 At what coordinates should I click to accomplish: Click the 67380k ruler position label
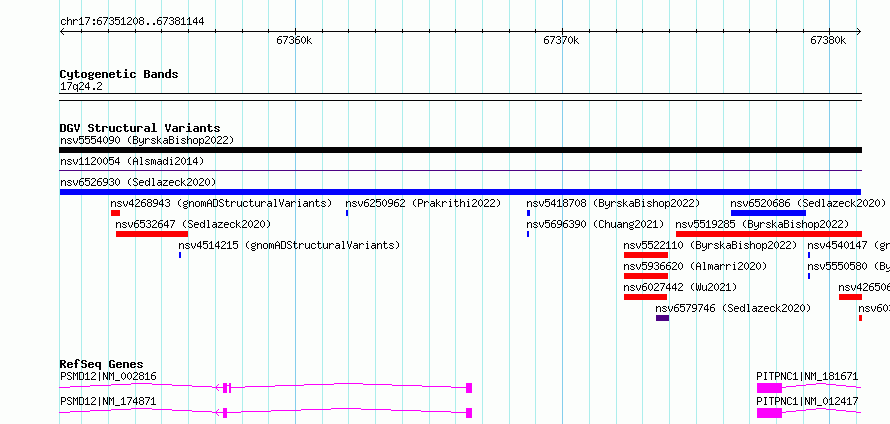828,40
